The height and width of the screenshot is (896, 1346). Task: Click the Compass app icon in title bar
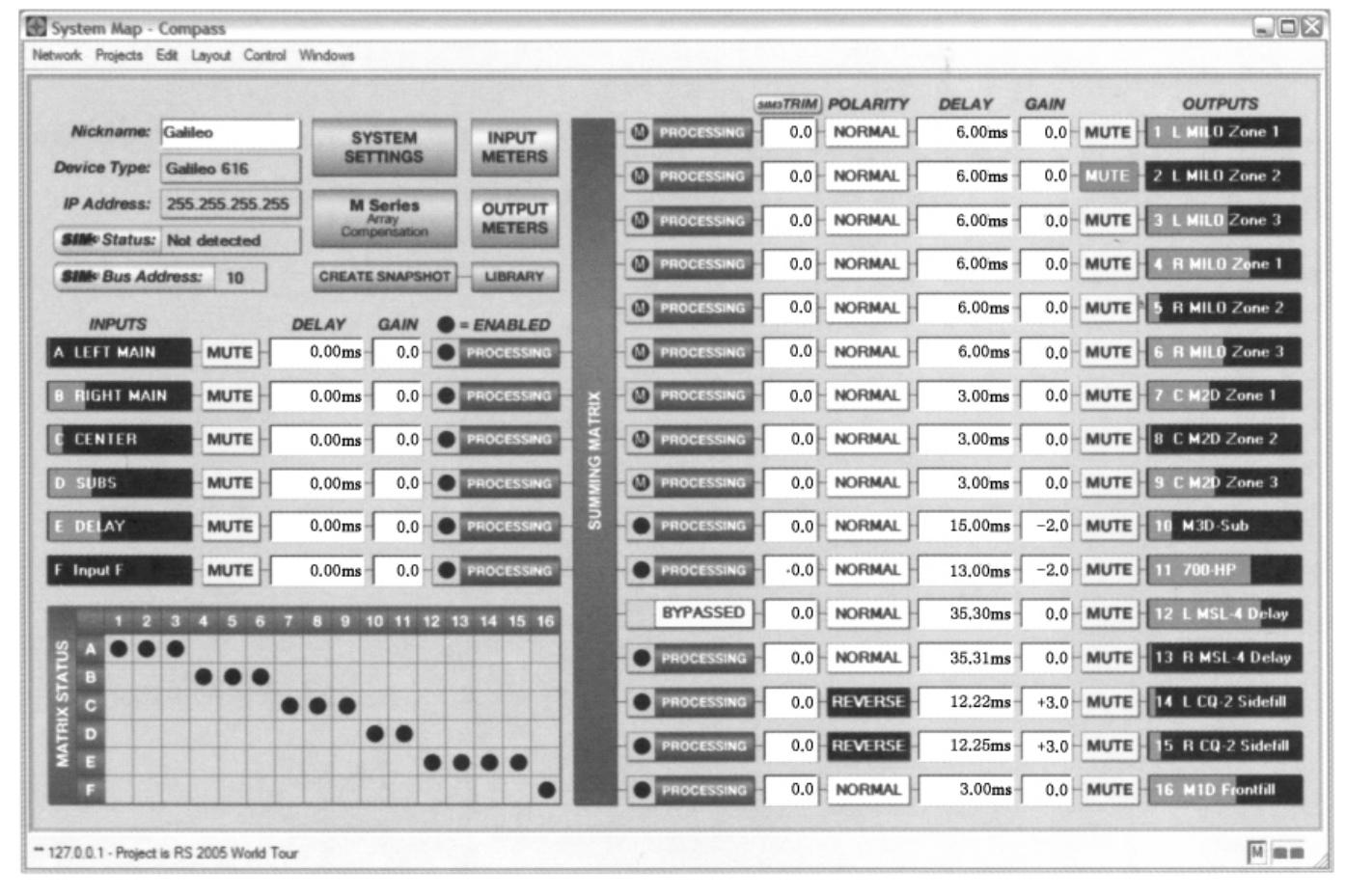pyautogui.click(x=37, y=27)
